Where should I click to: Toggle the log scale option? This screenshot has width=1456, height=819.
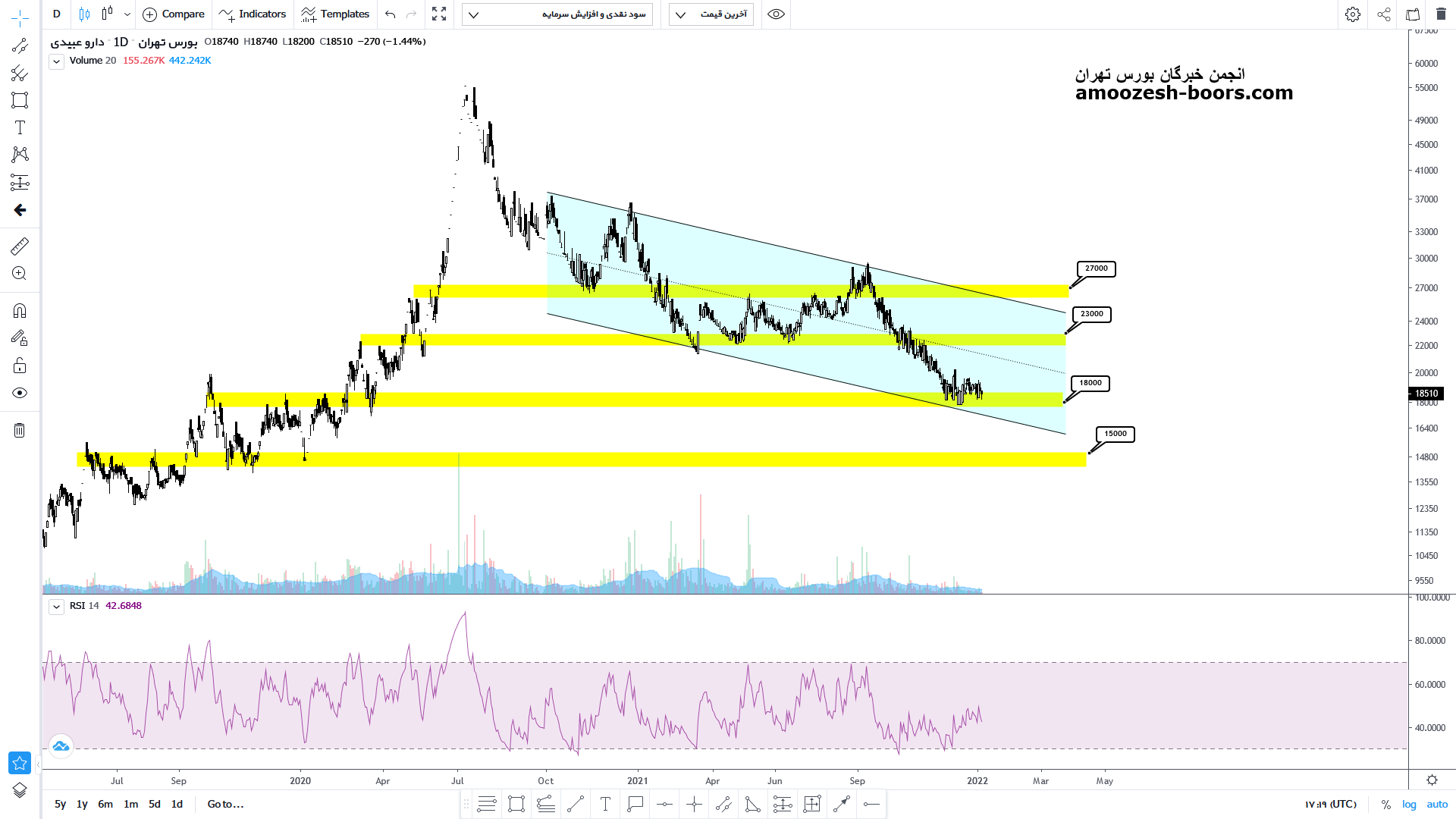[1409, 804]
